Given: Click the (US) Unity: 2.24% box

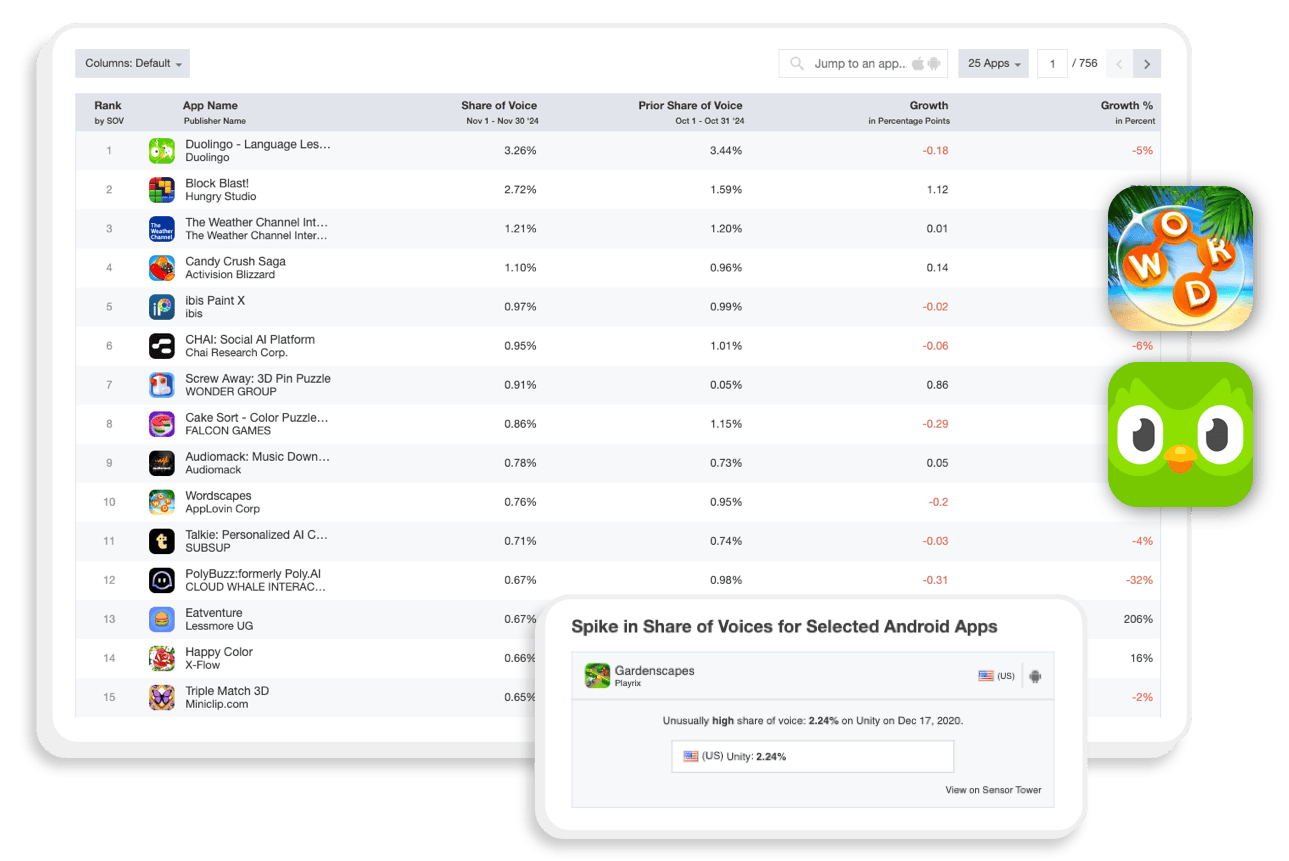Looking at the screenshot, I should [x=813, y=757].
